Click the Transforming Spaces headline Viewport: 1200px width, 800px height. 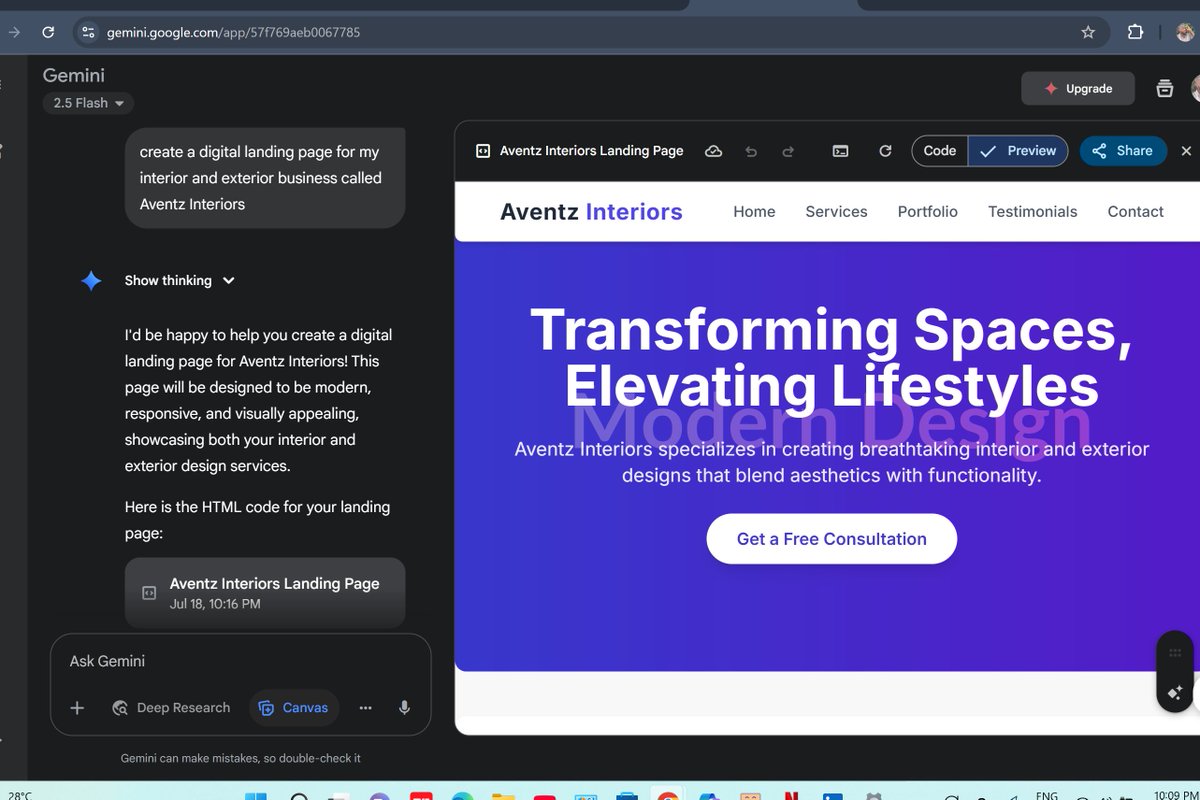[x=832, y=358]
